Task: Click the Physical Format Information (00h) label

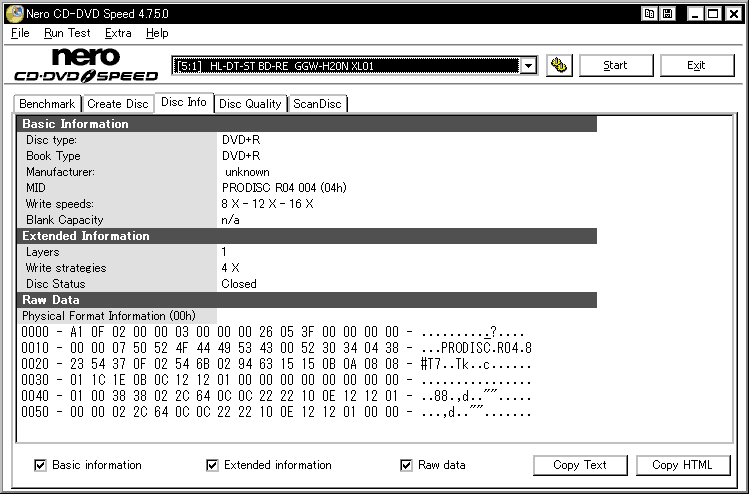Action: 109,316
